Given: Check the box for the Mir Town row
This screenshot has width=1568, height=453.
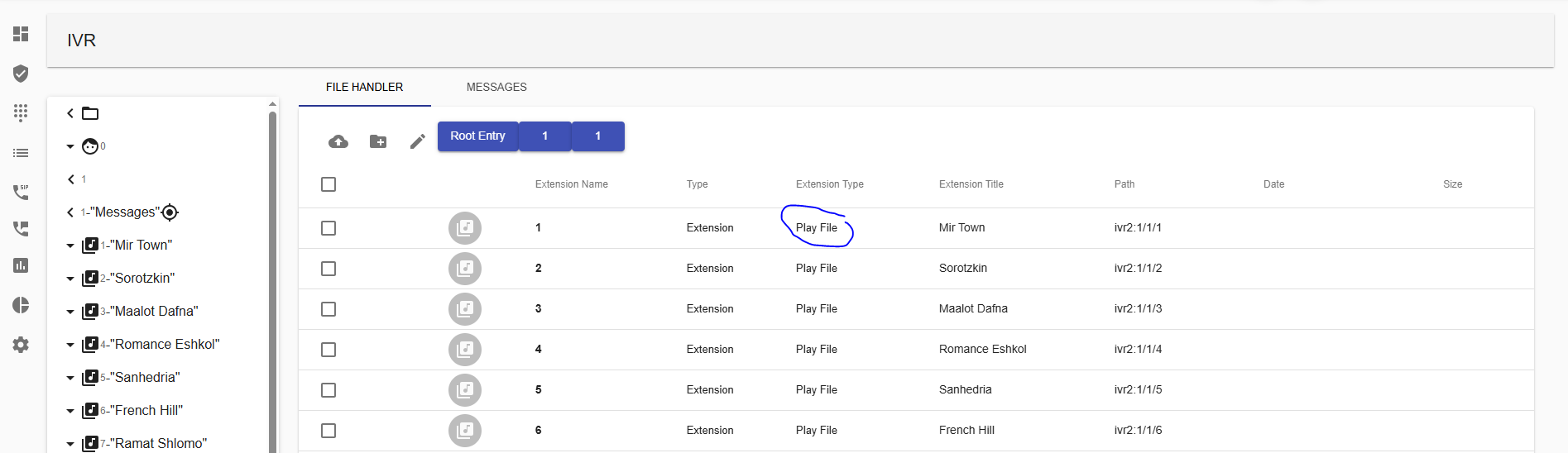Looking at the screenshot, I should pos(328,228).
